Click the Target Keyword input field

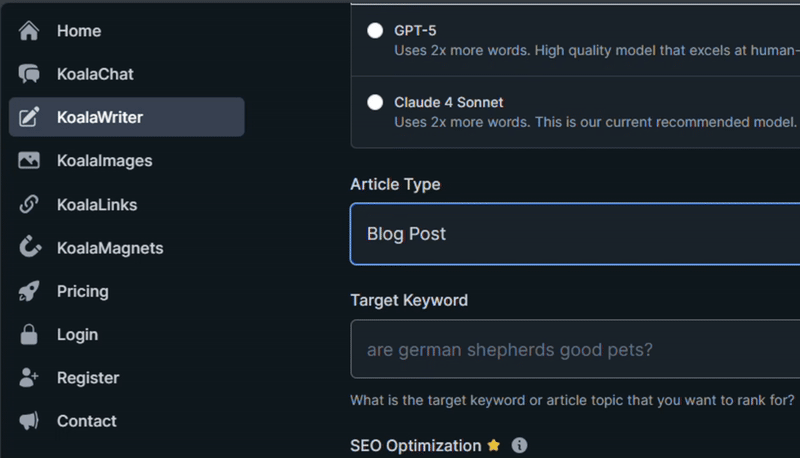(574, 350)
